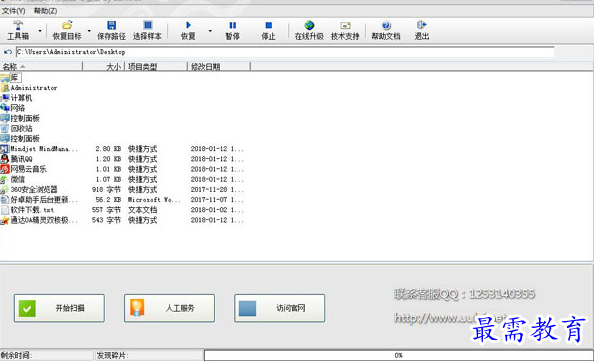This screenshot has height=361, width=594.
Task: Select the Mindjet MindMana... shortcut row
Action: [x=122, y=149]
